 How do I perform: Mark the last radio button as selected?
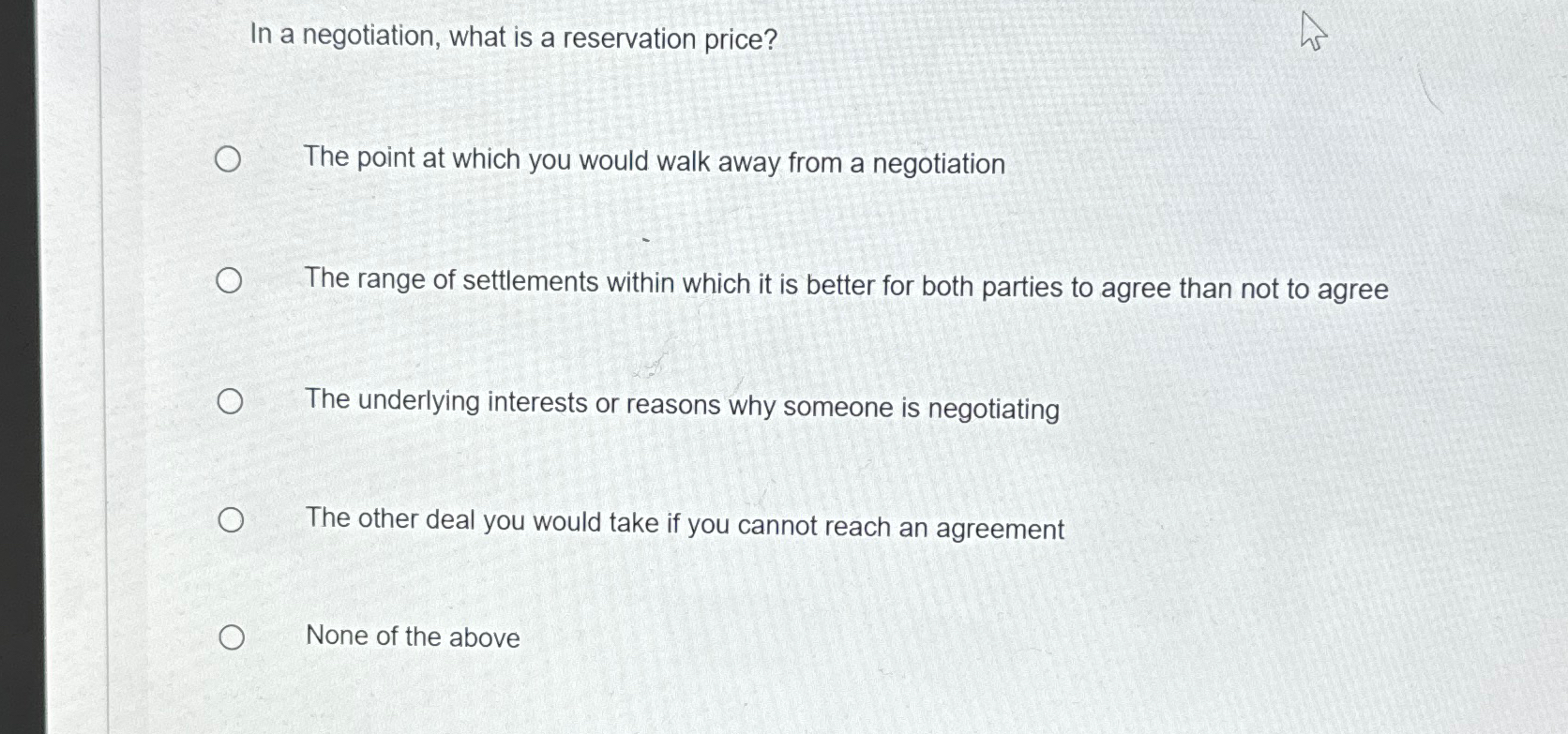point(234,637)
